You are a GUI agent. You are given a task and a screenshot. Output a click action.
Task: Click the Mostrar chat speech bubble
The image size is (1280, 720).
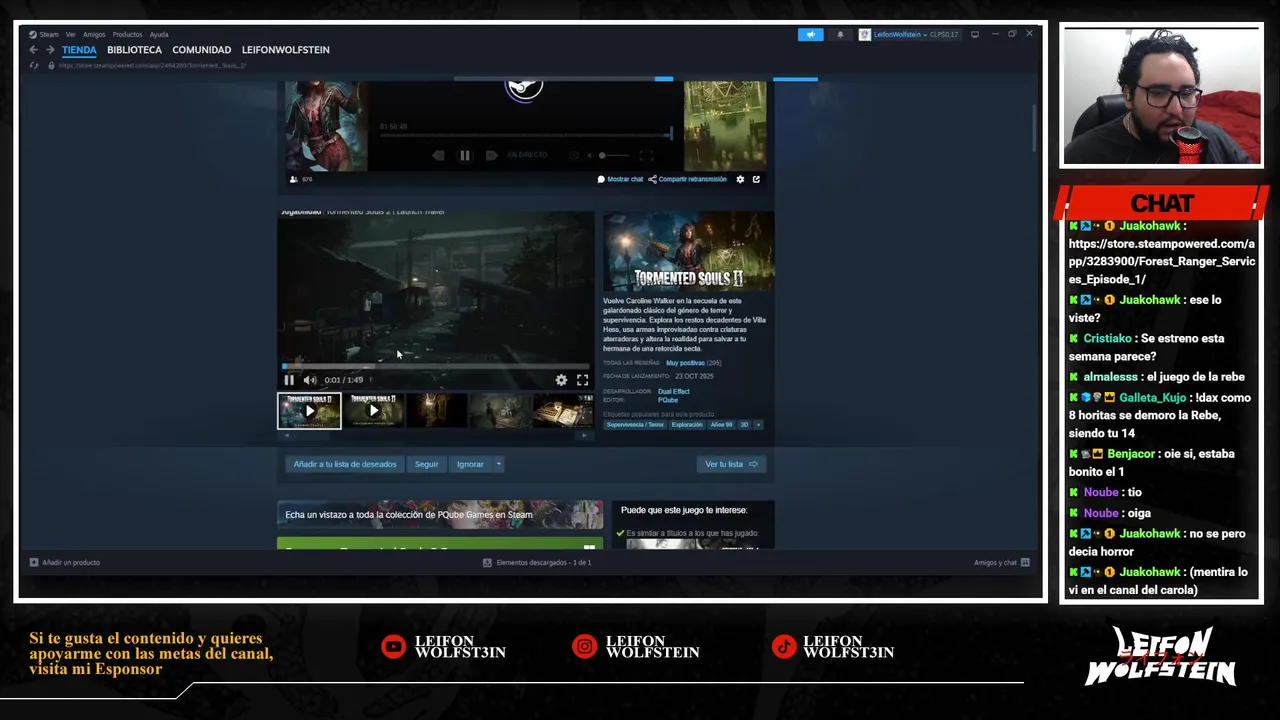620,179
